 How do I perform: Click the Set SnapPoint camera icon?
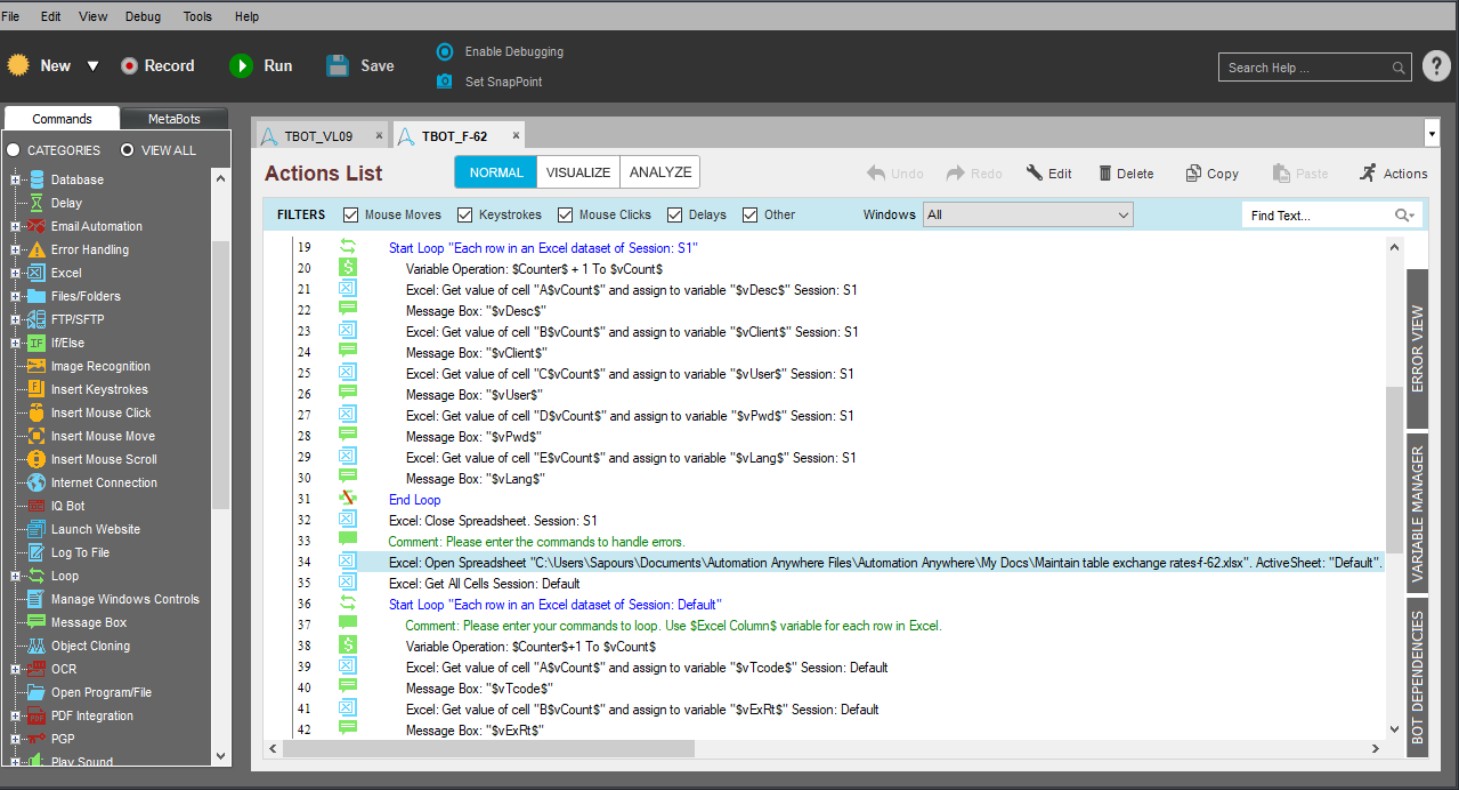pos(445,82)
